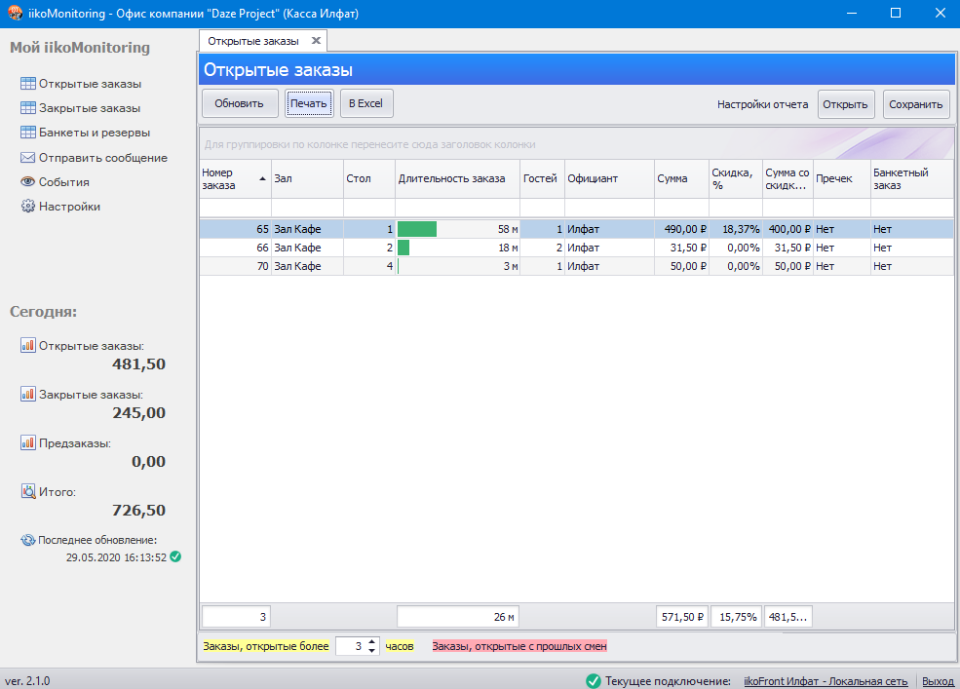Click the Банкетный заказ column header
This screenshot has height=689, width=960.
point(912,179)
